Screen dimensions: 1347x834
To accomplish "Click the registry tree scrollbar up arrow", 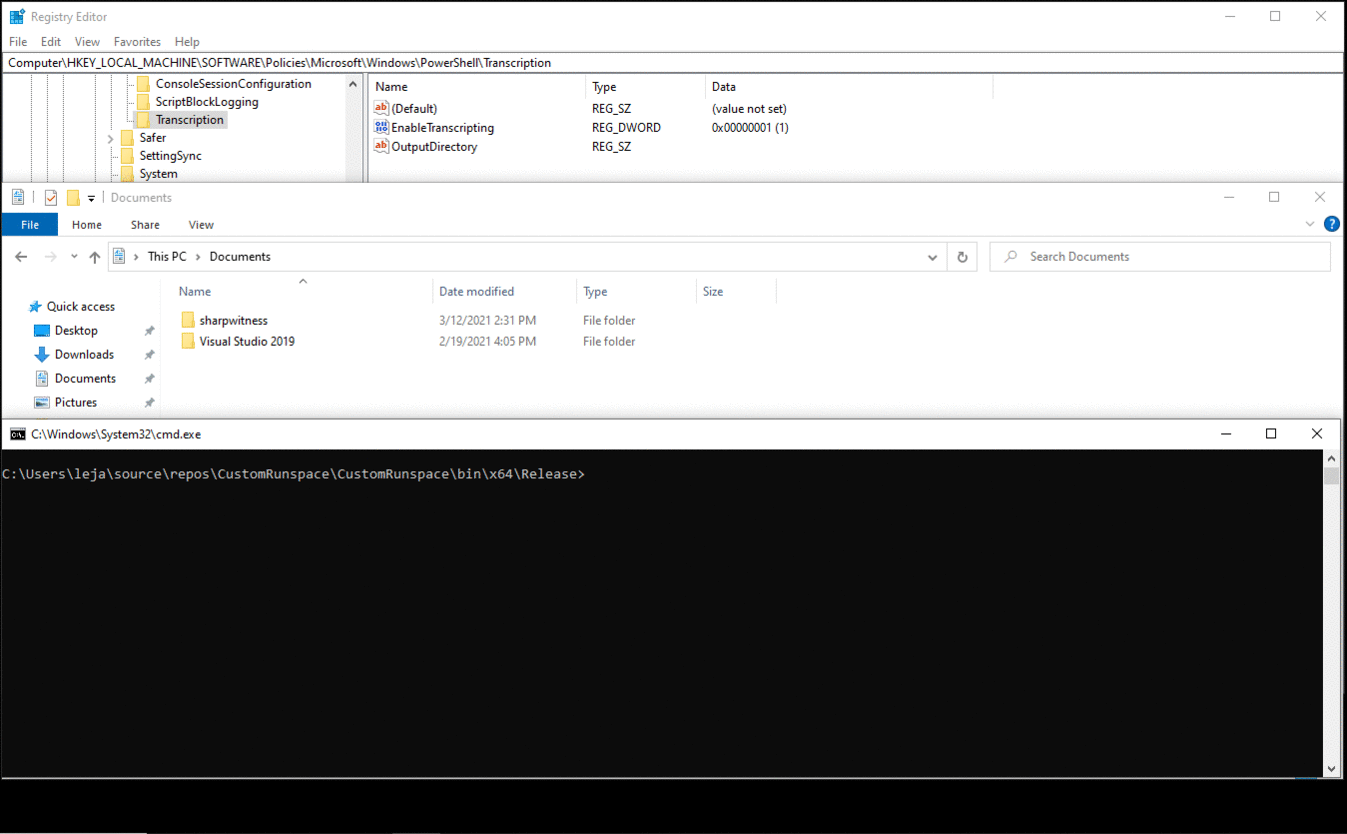I will click(353, 84).
